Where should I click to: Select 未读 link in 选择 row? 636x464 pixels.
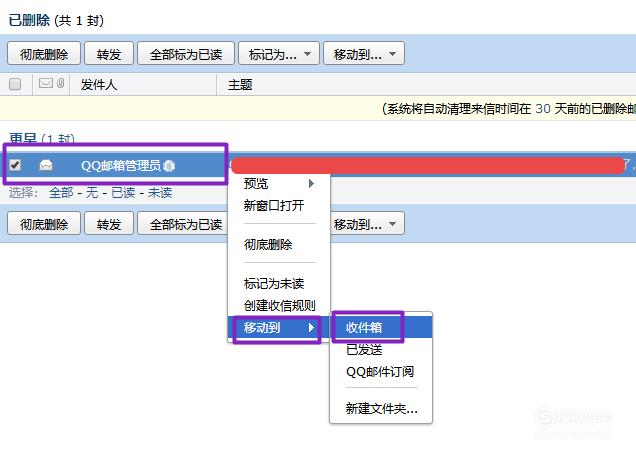160,192
